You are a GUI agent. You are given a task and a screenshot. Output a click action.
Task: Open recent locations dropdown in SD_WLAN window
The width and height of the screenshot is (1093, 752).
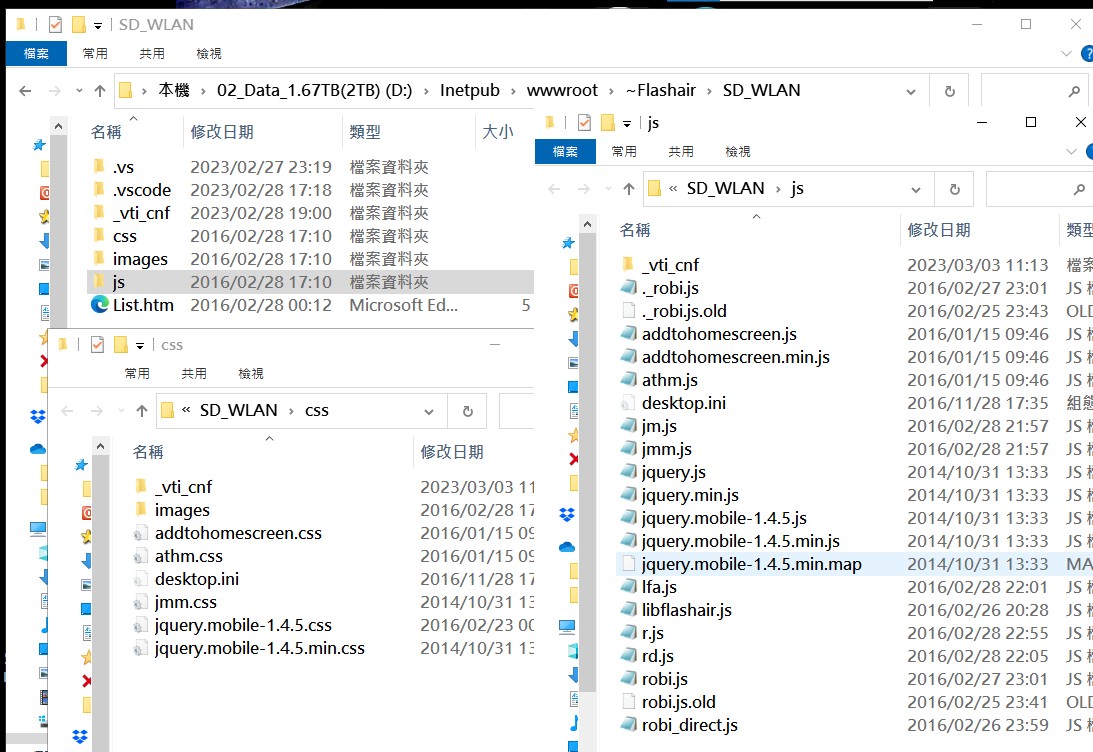tap(79, 91)
